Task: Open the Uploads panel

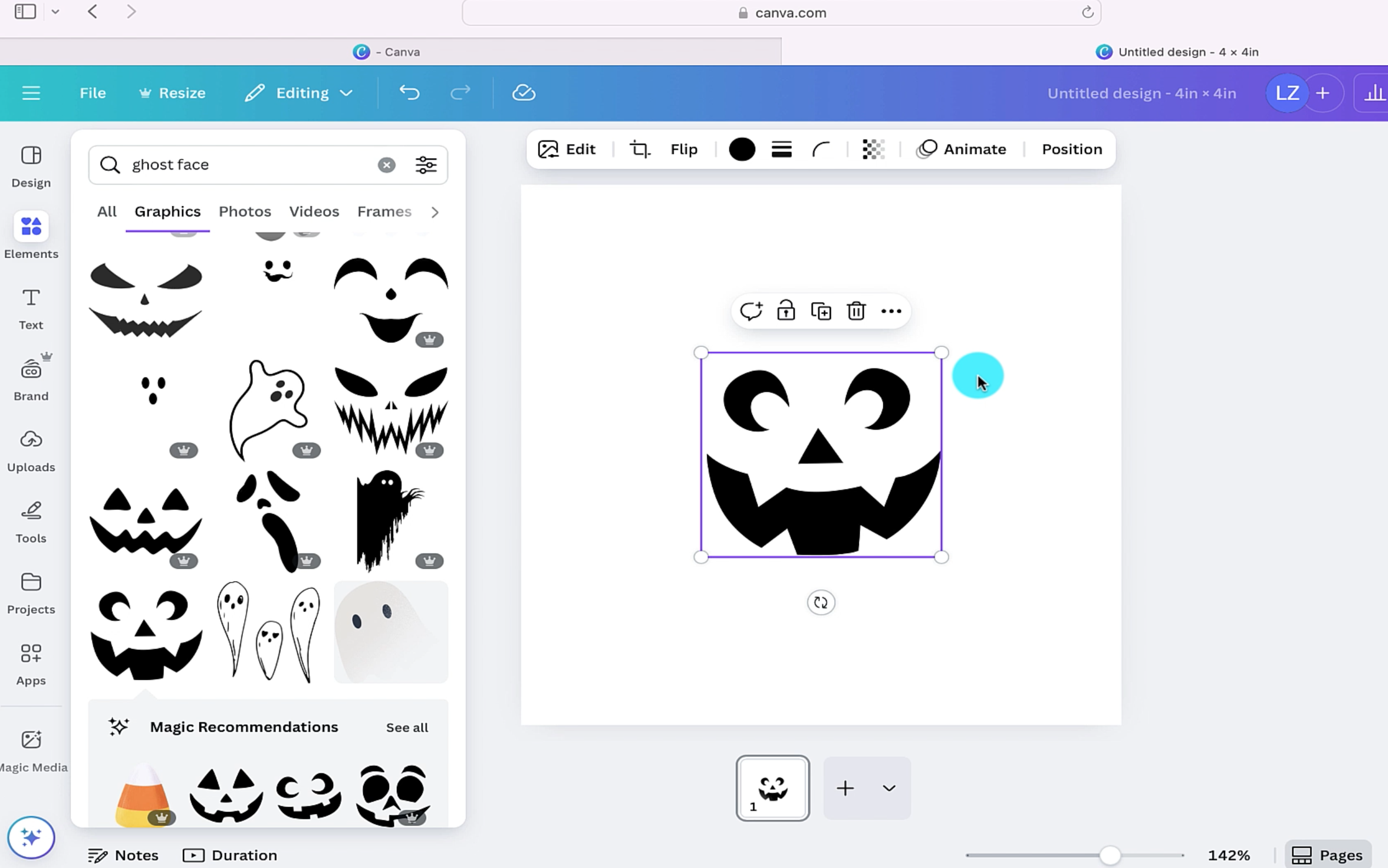Action: (x=31, y=449)
